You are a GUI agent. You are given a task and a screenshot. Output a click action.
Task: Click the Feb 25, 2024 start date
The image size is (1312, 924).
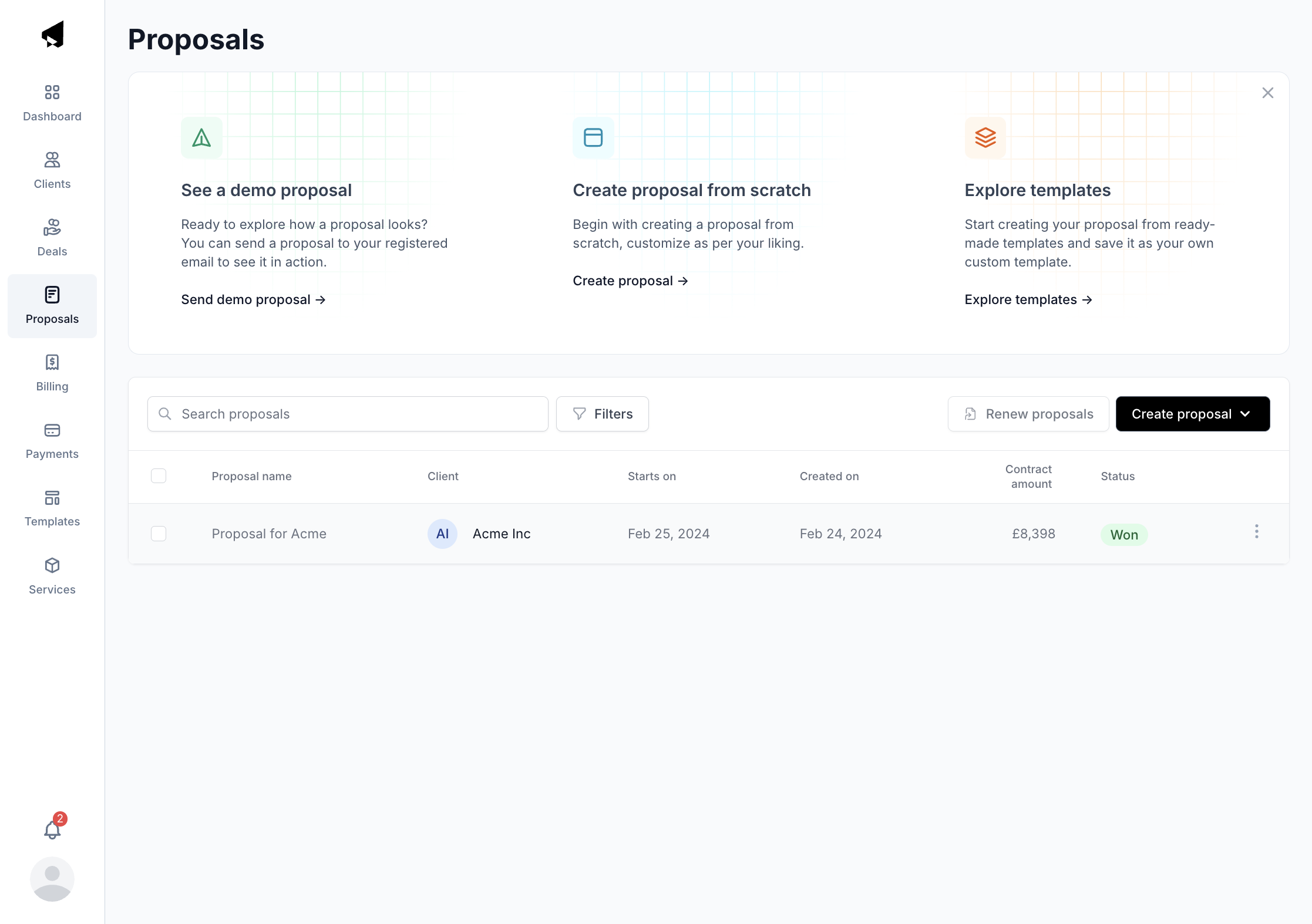(x=668, y=534)
